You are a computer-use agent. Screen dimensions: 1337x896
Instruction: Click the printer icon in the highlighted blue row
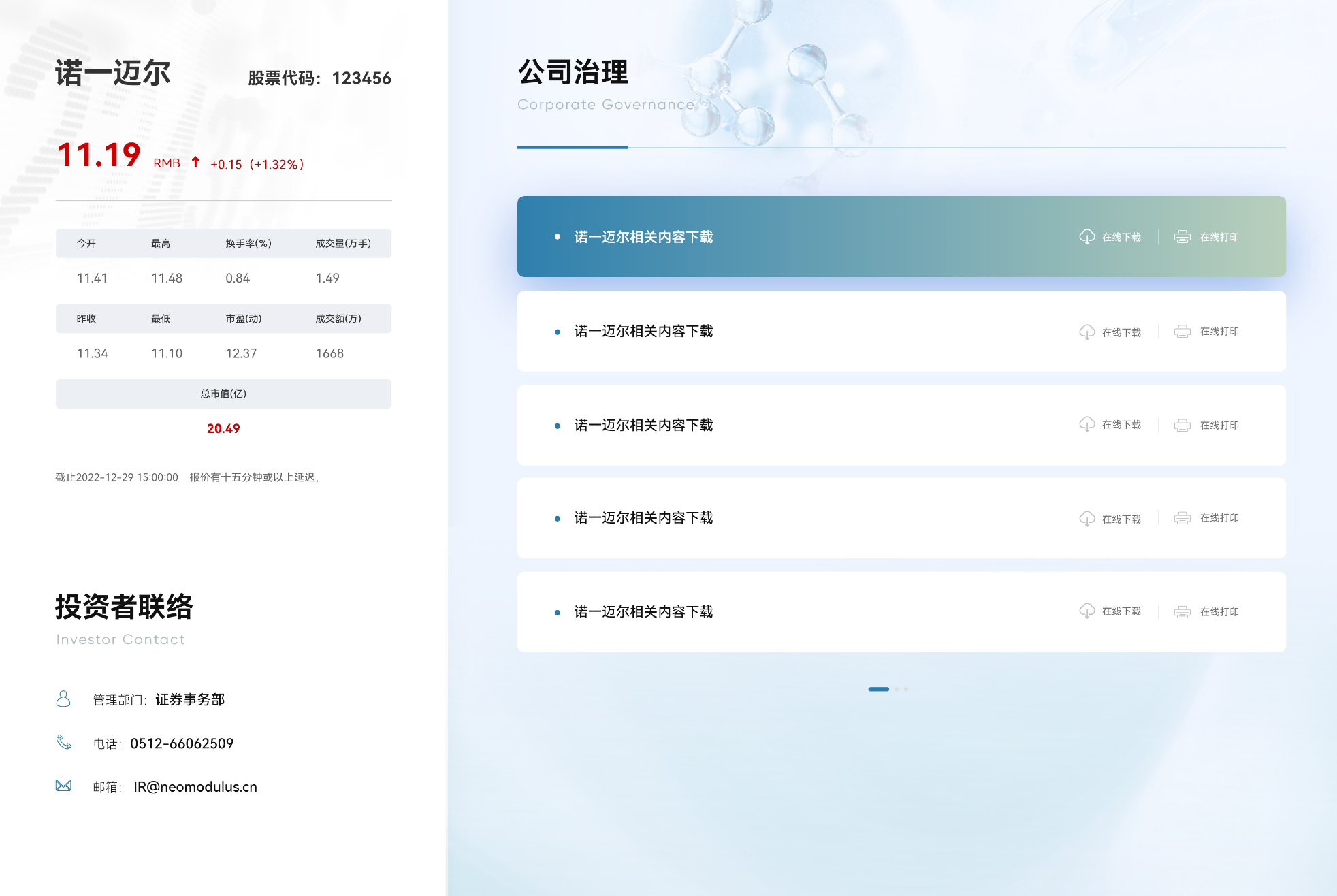[x=1182, y=237]
